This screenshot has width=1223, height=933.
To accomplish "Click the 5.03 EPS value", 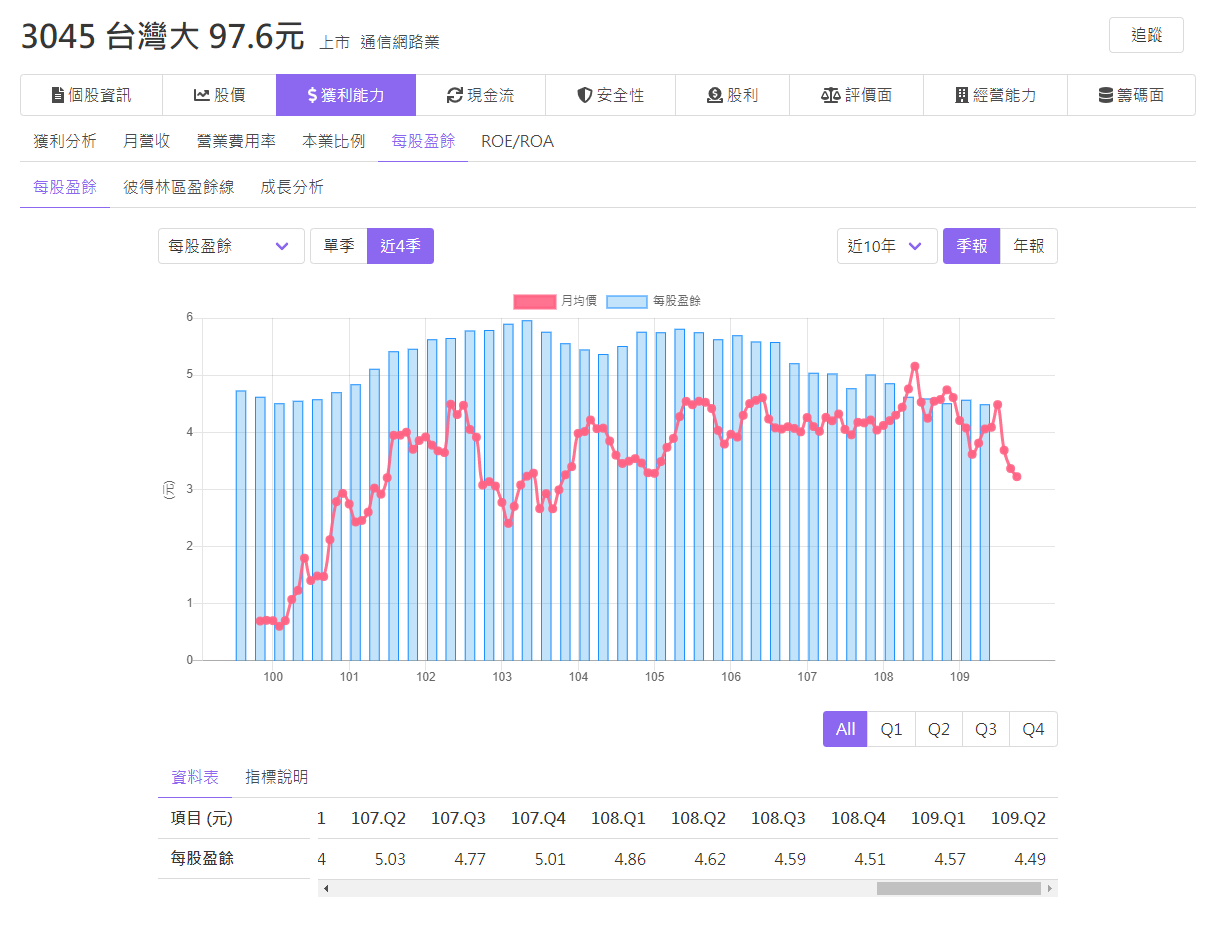I will [390, 859].
